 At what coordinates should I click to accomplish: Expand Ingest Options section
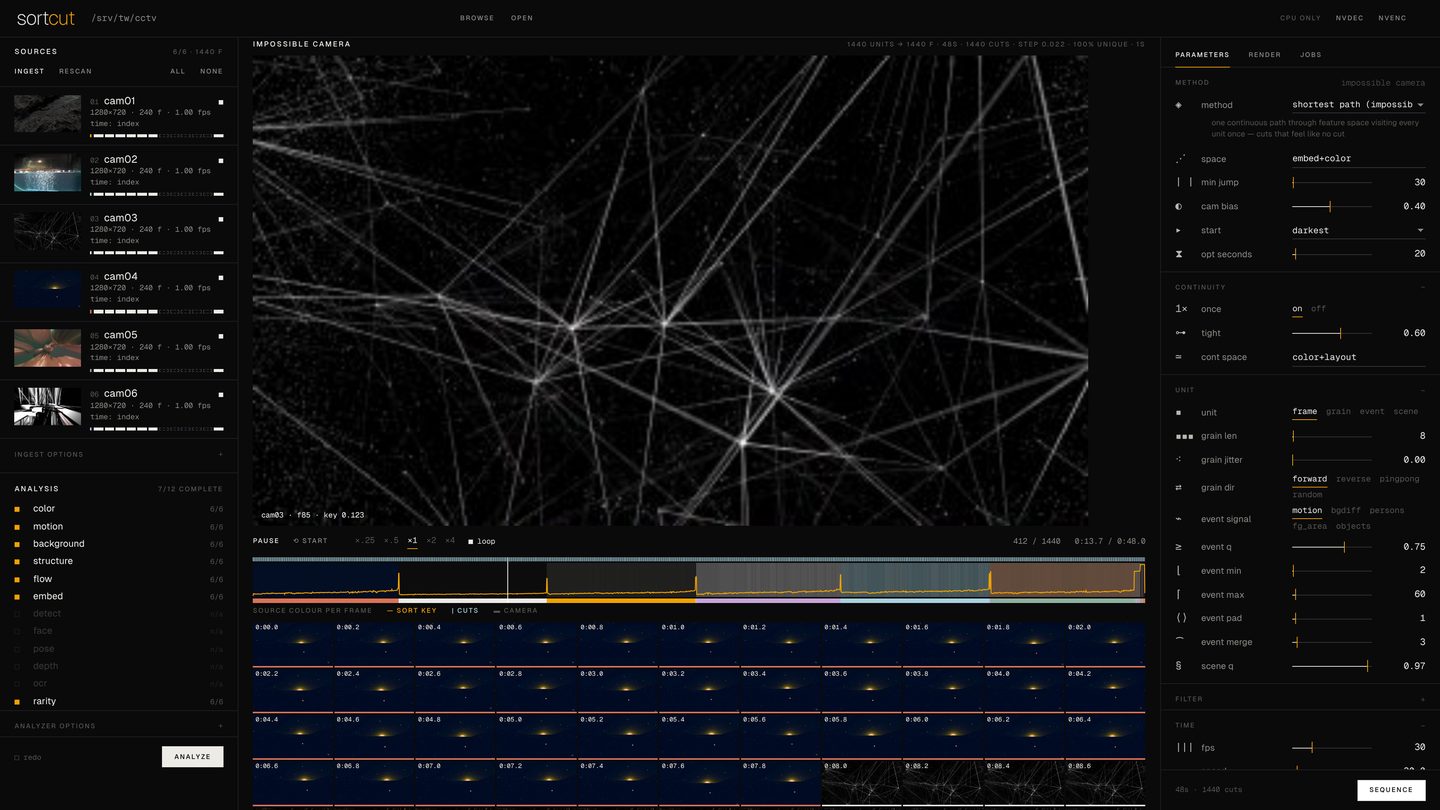(x=119, y=455)
